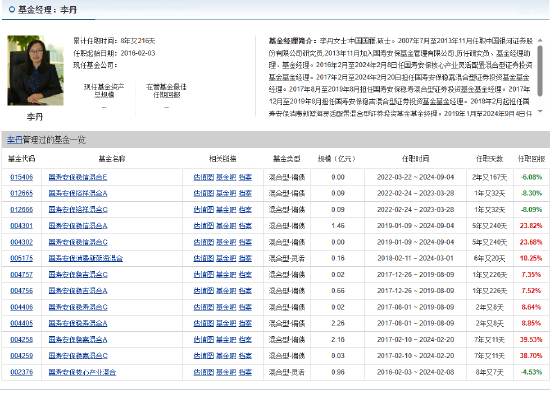Click tenure days 7年又11天 in row 004258
The height and width of the screenshot is (394, 550).
pos(490,340)
